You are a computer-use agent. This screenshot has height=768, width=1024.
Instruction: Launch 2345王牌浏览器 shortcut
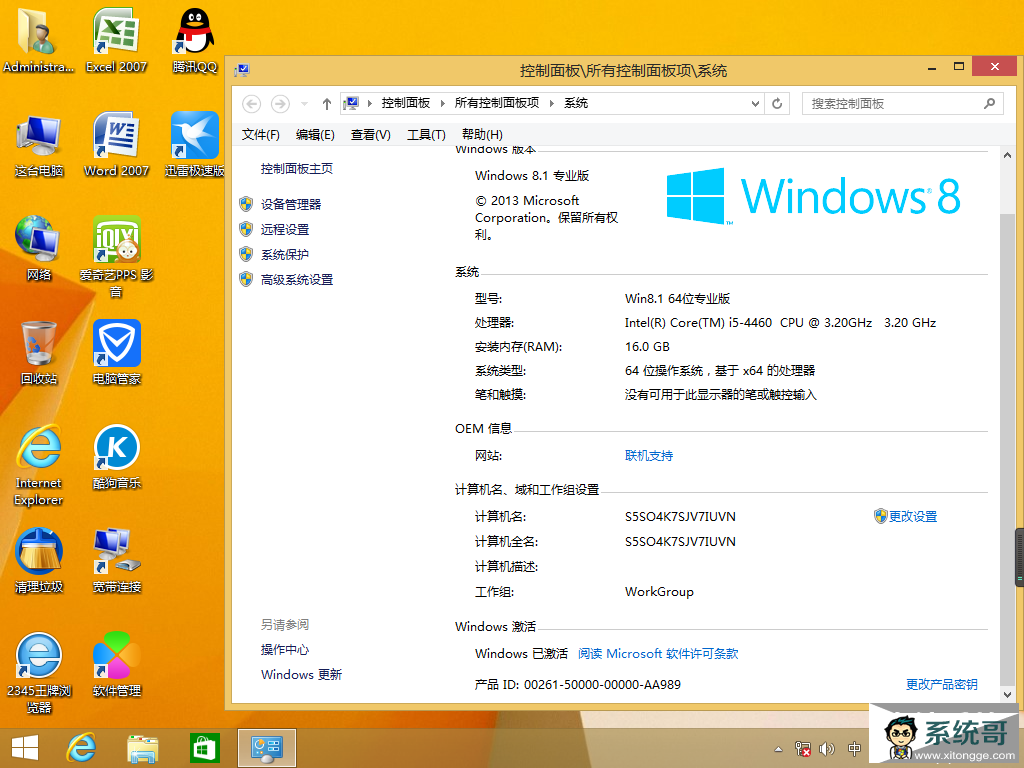pos(39,673)
